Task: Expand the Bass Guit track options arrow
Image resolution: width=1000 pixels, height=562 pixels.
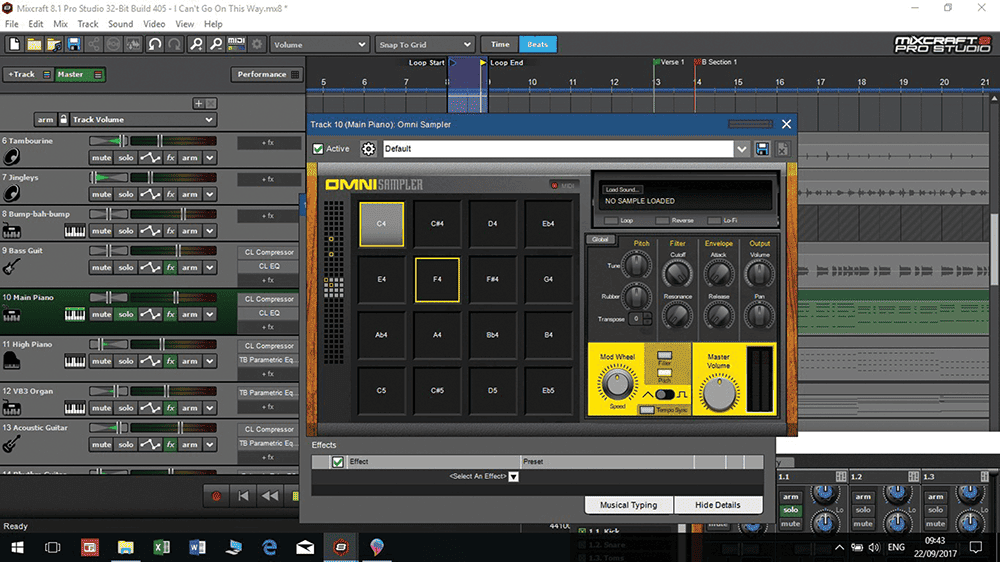Action: pyautogui.click(x=210, y=268)
